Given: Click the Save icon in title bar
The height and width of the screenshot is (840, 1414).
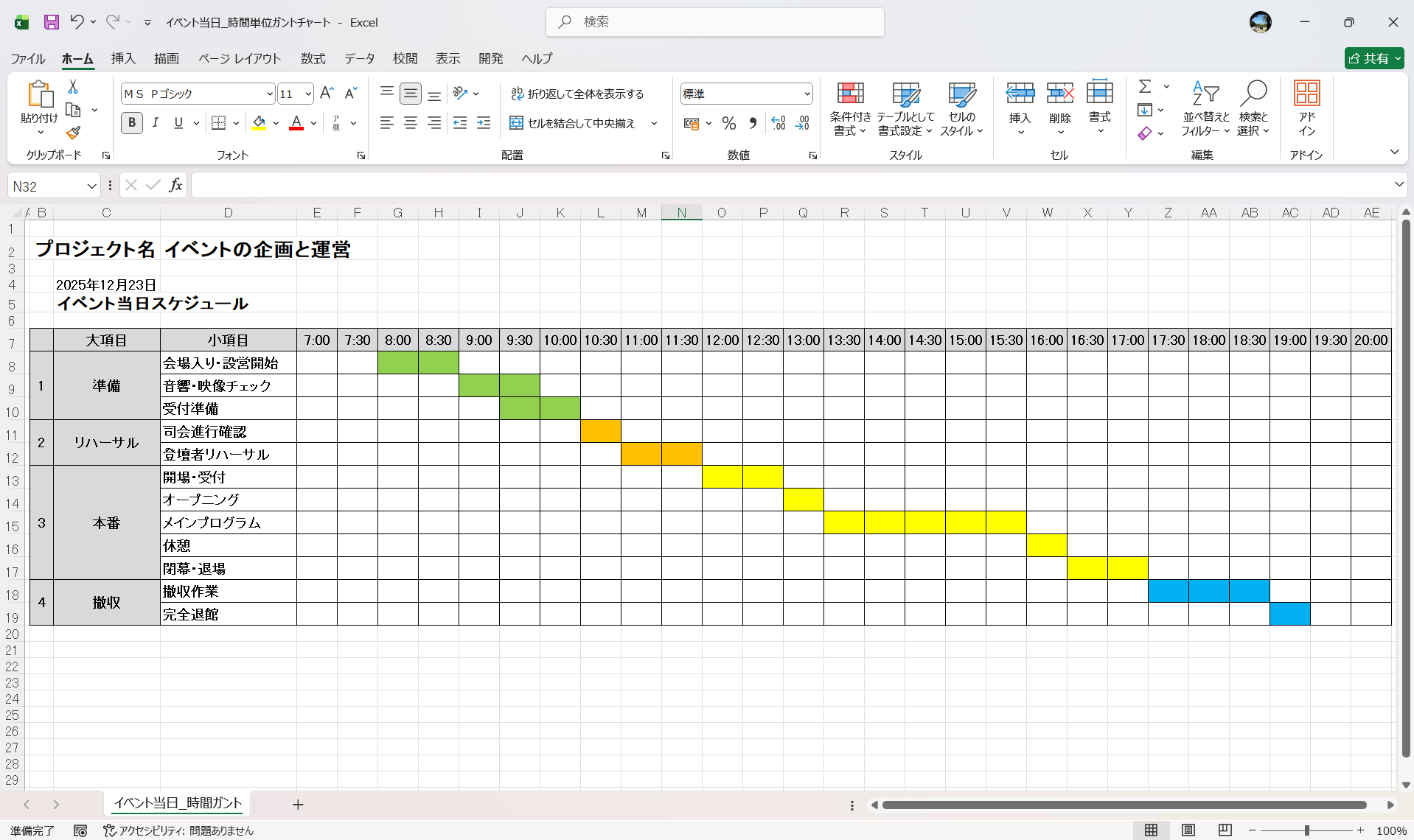Looking at the screenshot, I should click(51, 22).
